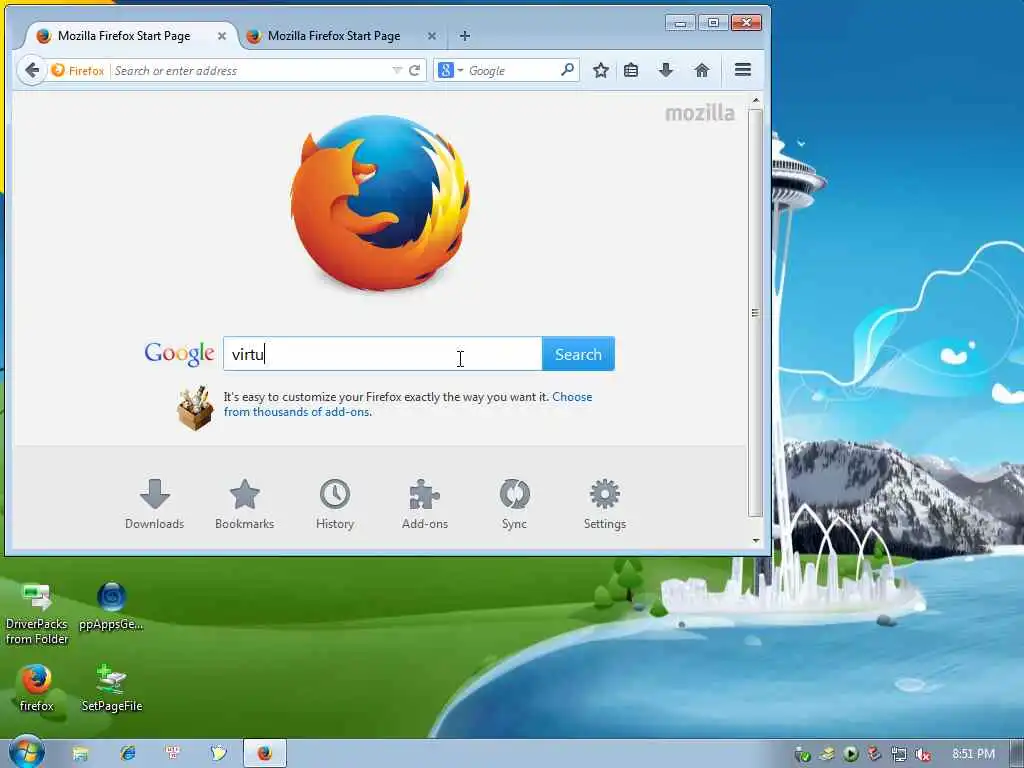Select the SetPageFile desktop icon

point(112,688)
